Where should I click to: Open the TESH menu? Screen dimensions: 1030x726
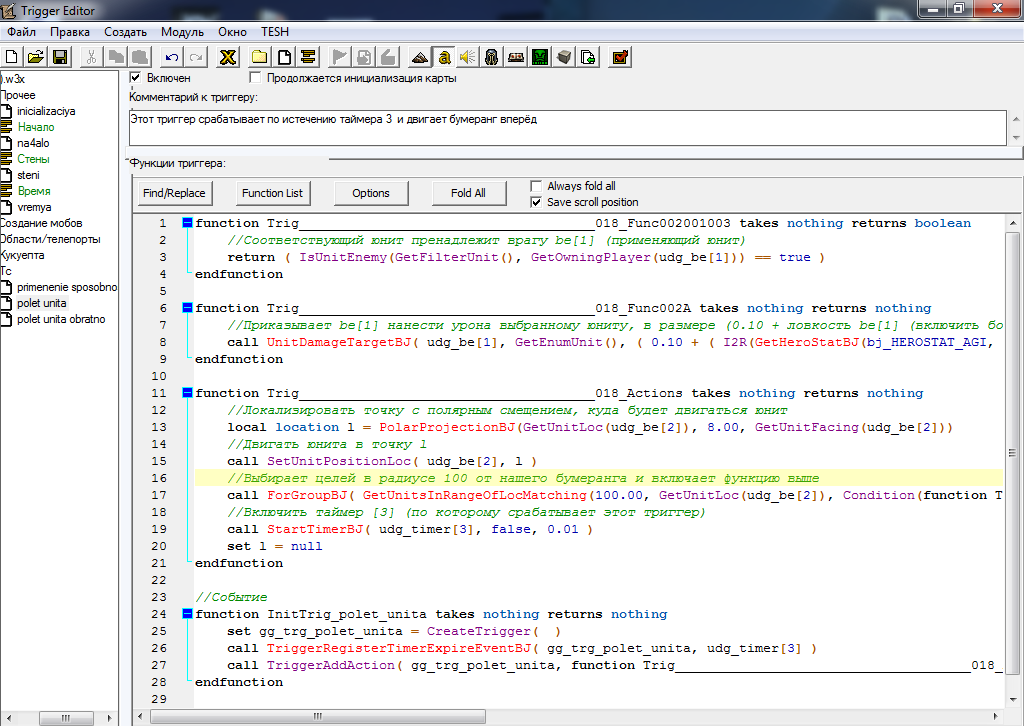[275, 32]
